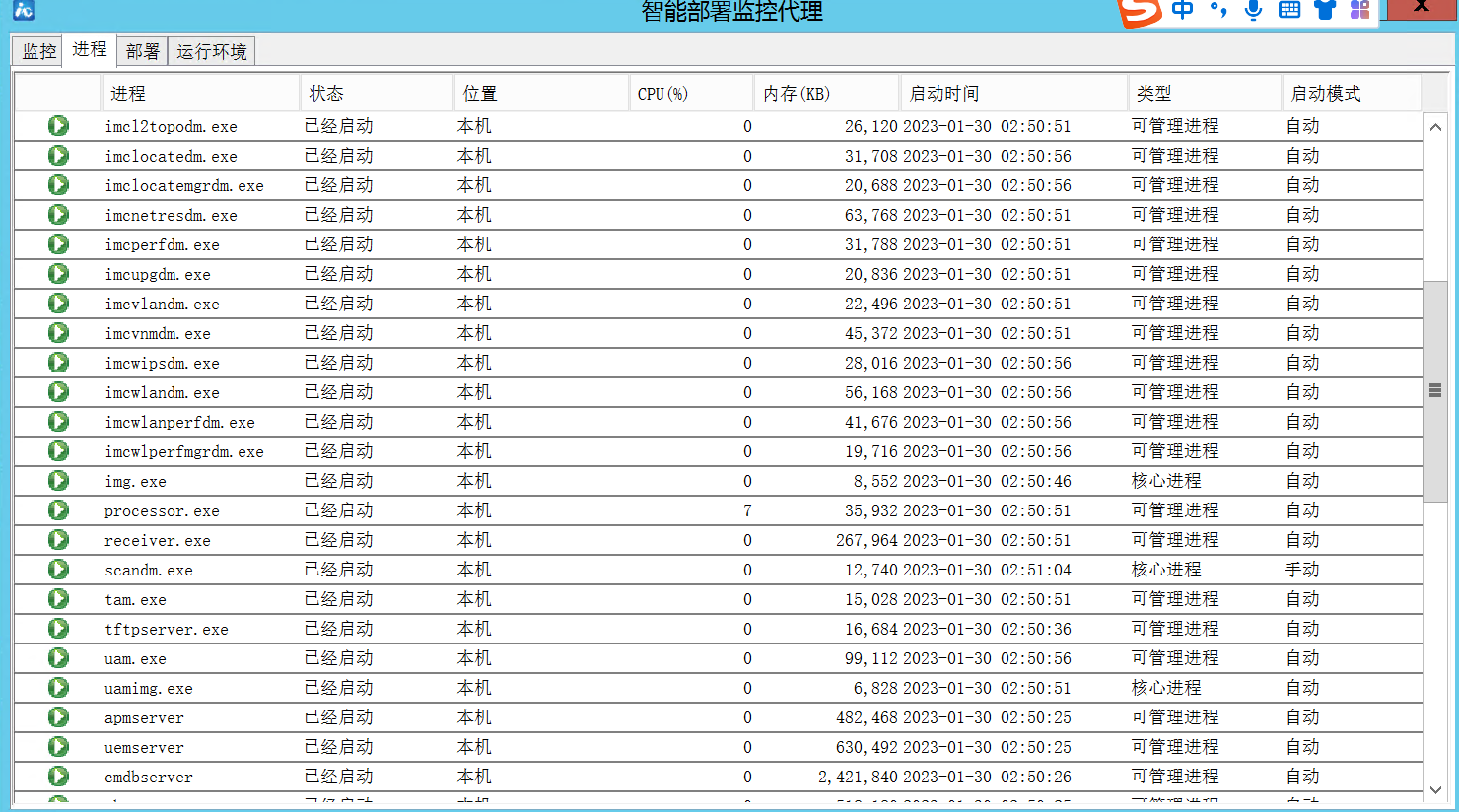Screen dimensions: 1459x812
Task: Click the Sogou input method S logo
Action: point(1140,12)
